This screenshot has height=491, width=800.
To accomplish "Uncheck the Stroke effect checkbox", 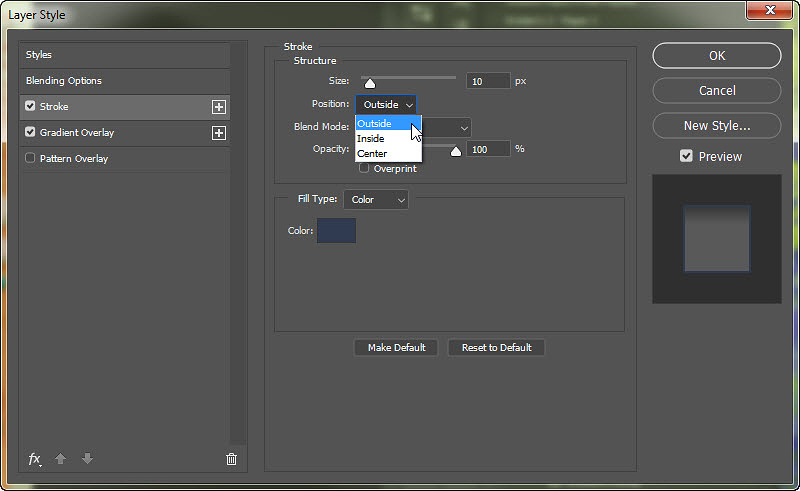I will click(30, 106).
